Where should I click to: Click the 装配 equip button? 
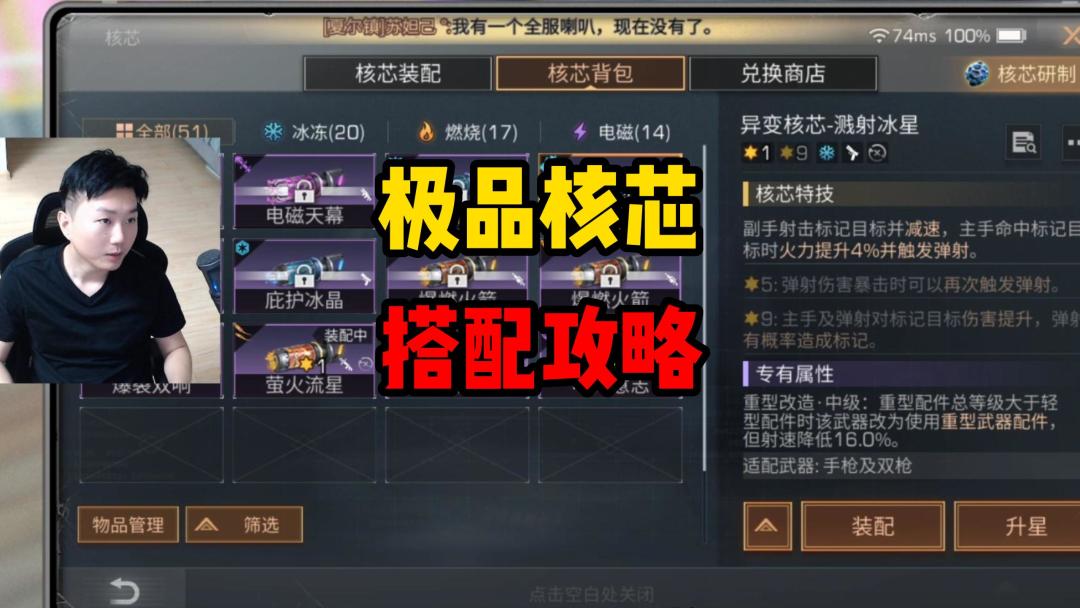tap(873, 526)
